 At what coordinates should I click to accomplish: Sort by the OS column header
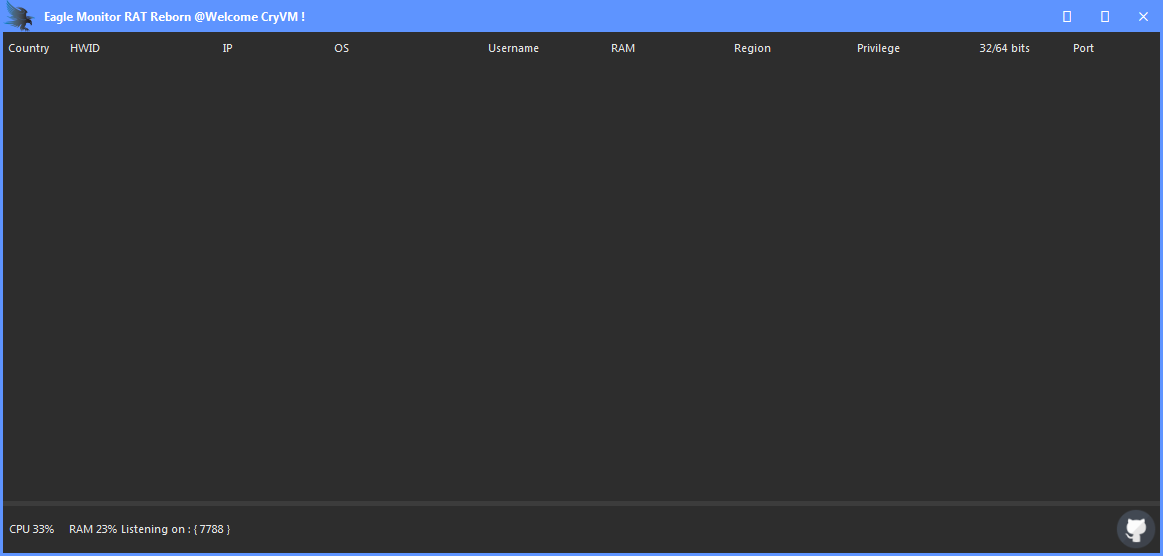point(341,48)
